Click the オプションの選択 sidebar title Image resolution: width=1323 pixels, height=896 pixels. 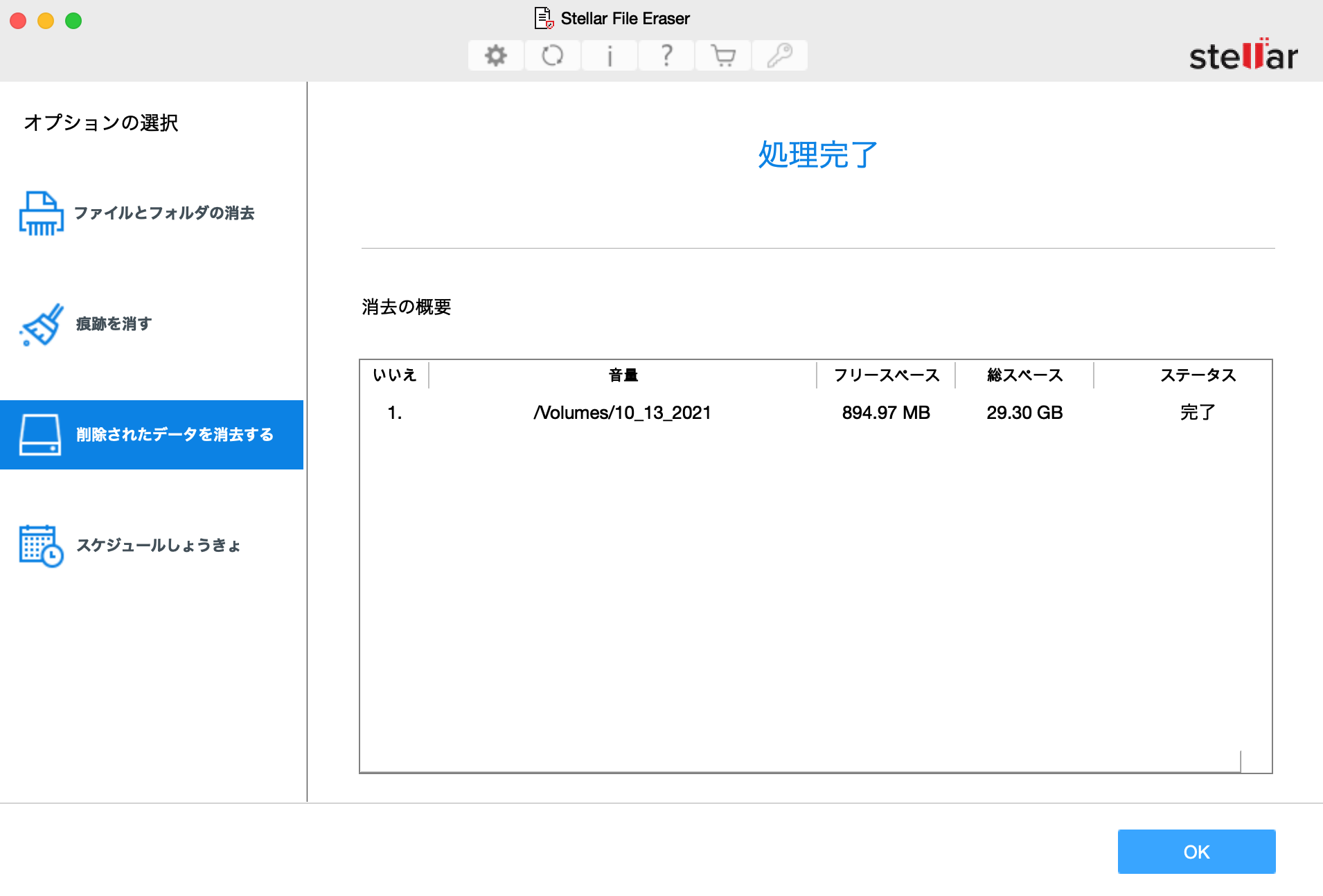pyautogui.click(x=101, y=123)
